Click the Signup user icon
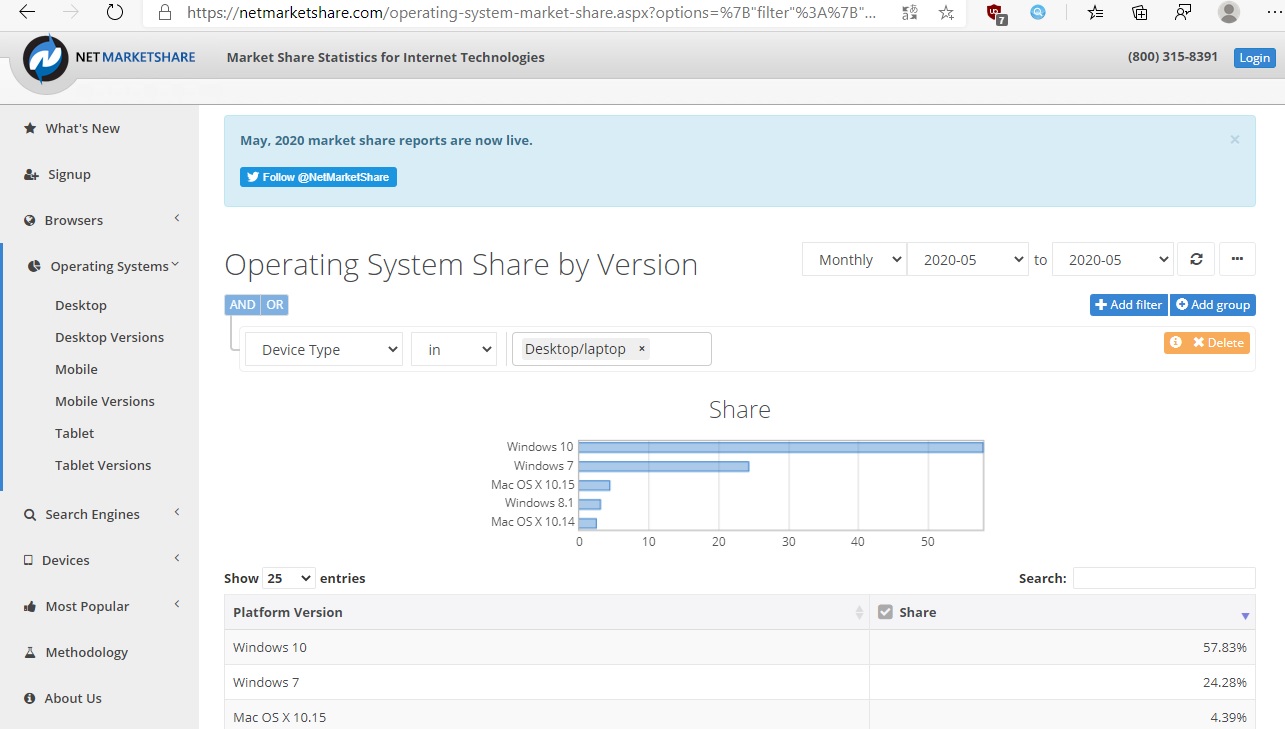Viewport: 1285px width, 729px height. [31, 174]
